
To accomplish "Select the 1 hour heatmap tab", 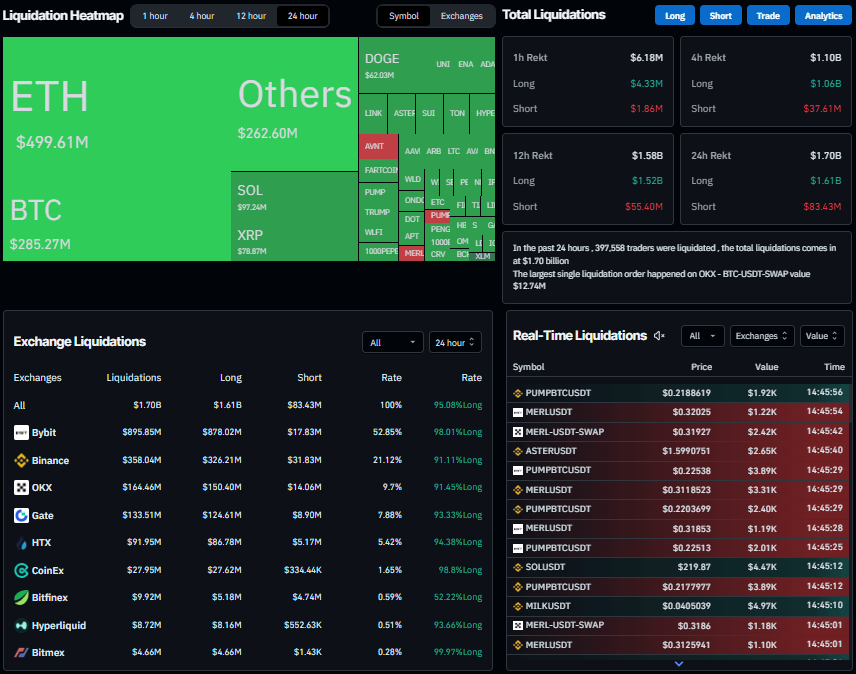I will (x=155, y=16).
